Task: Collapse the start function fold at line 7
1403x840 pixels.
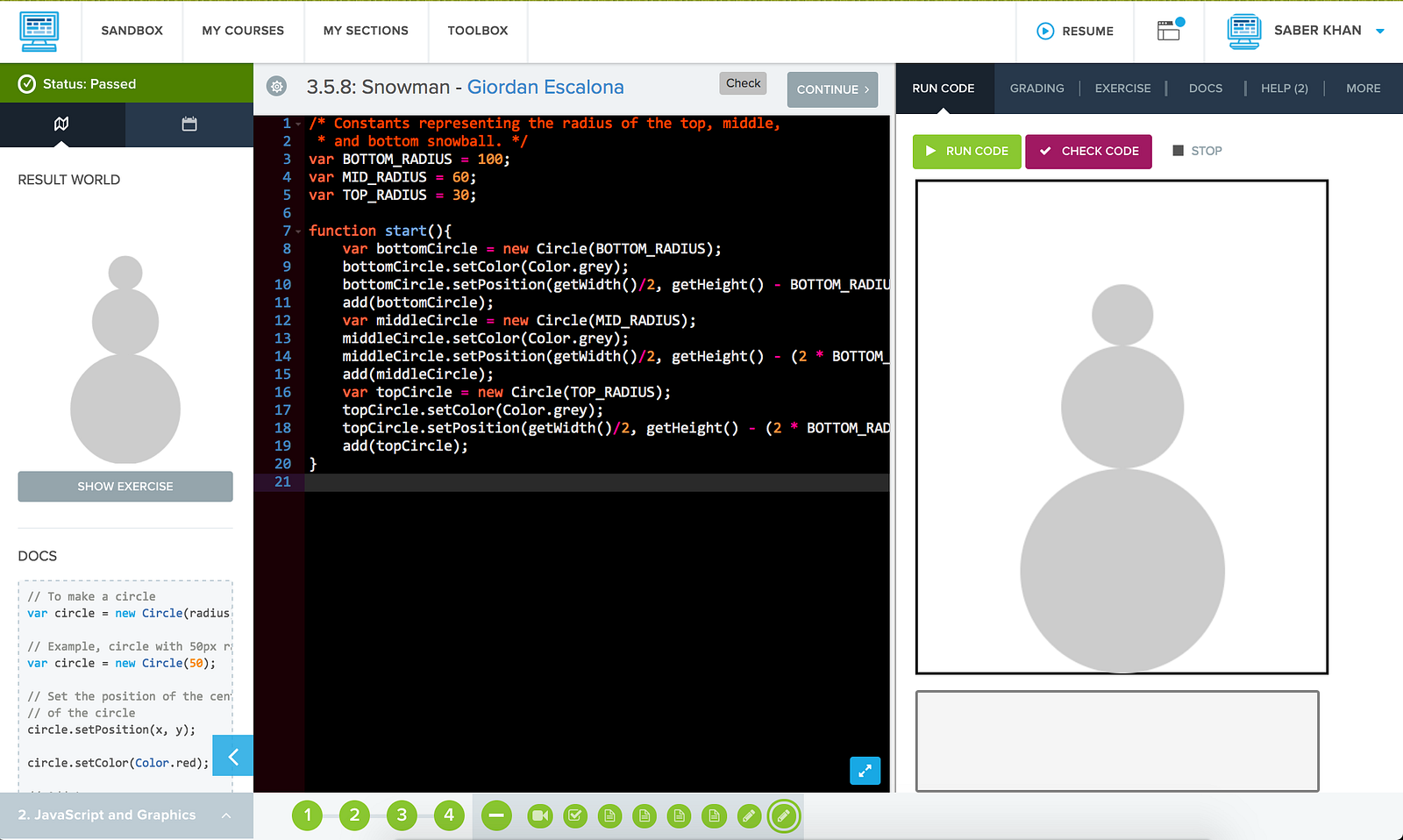Action: (298, 231)
